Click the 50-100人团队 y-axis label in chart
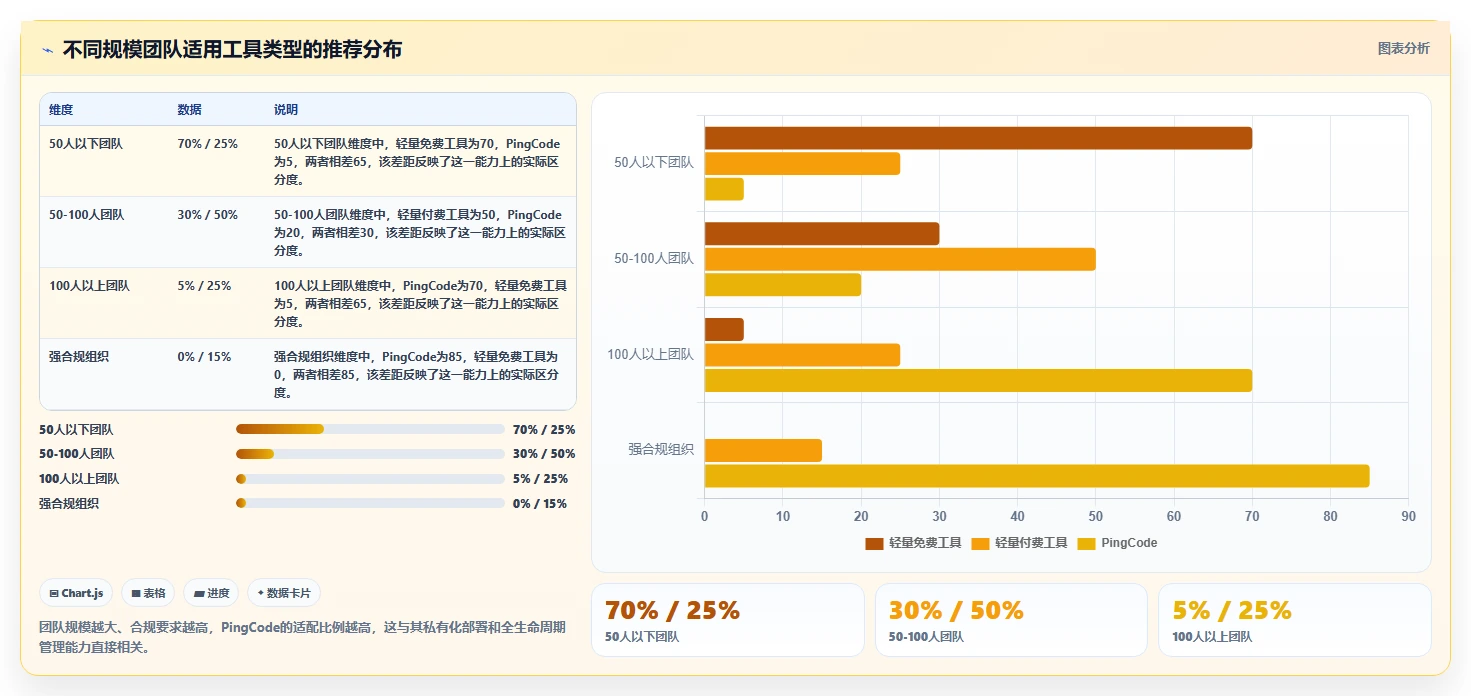The height and width of the screenshot is (696, 1471). pyautogui.click(x=654, y=258)
